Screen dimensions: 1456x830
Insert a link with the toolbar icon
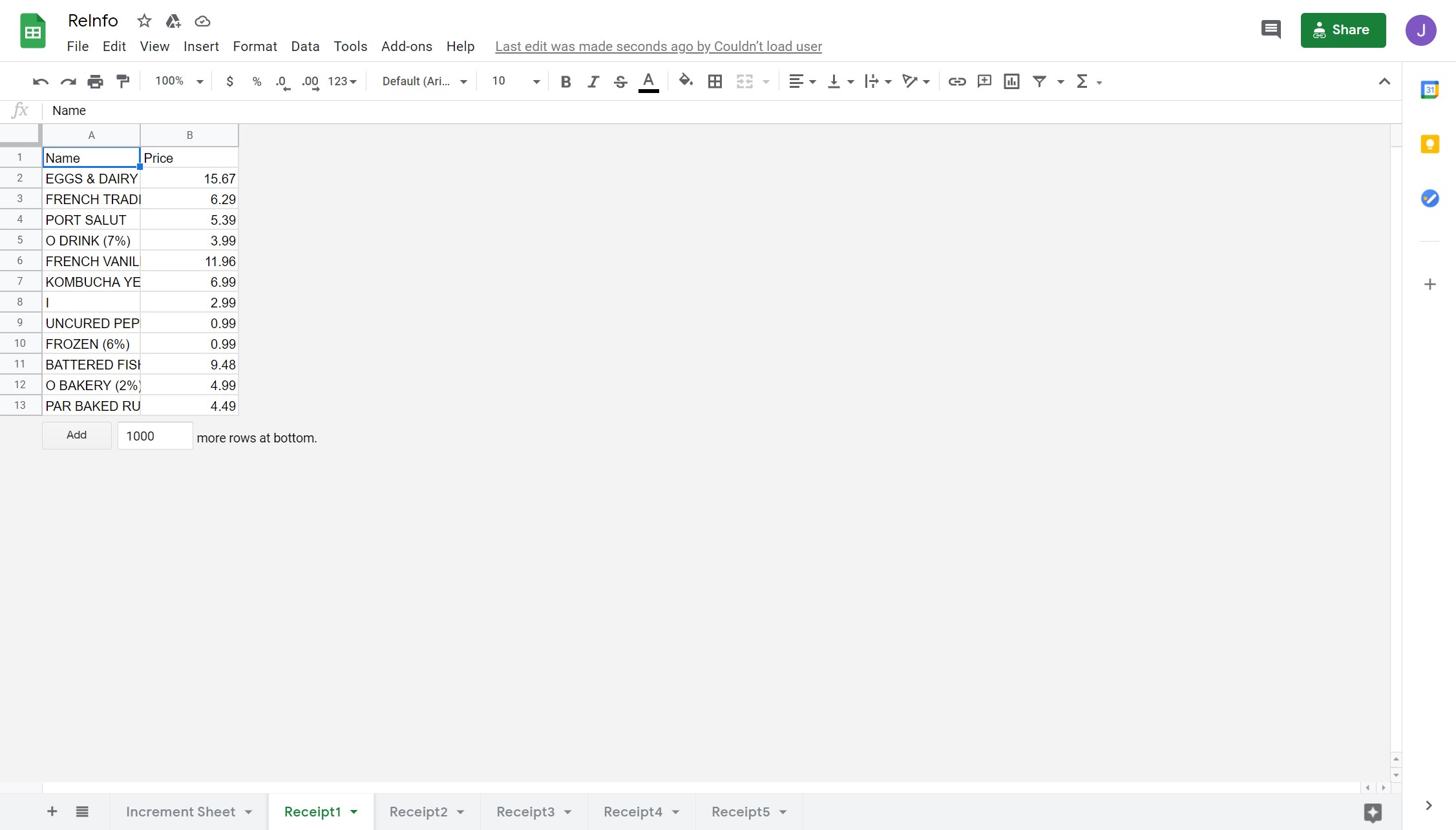tap(956, 81)
